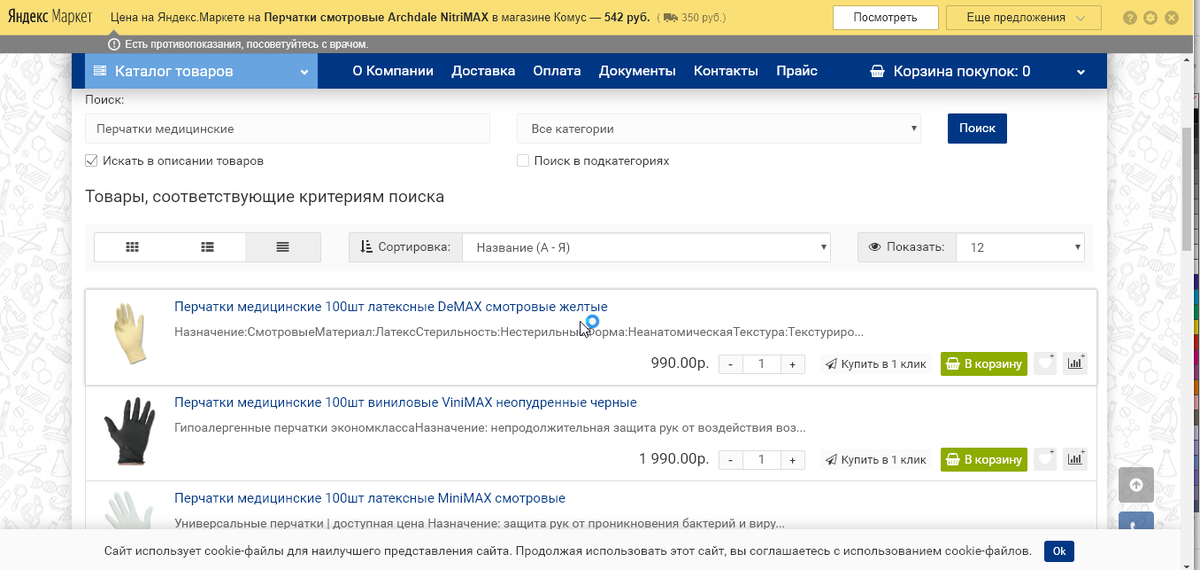Click the search field Перчатки медицинские
The image size is (1200, 570).
coord(288,129)
